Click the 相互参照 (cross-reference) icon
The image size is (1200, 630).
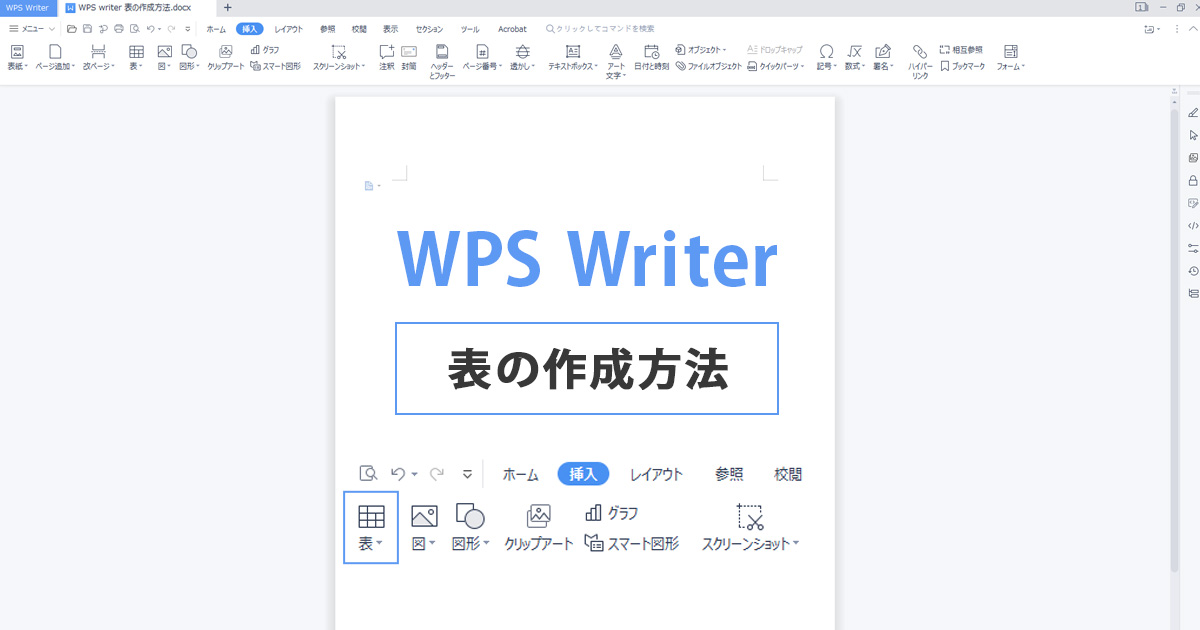point(961,49)
